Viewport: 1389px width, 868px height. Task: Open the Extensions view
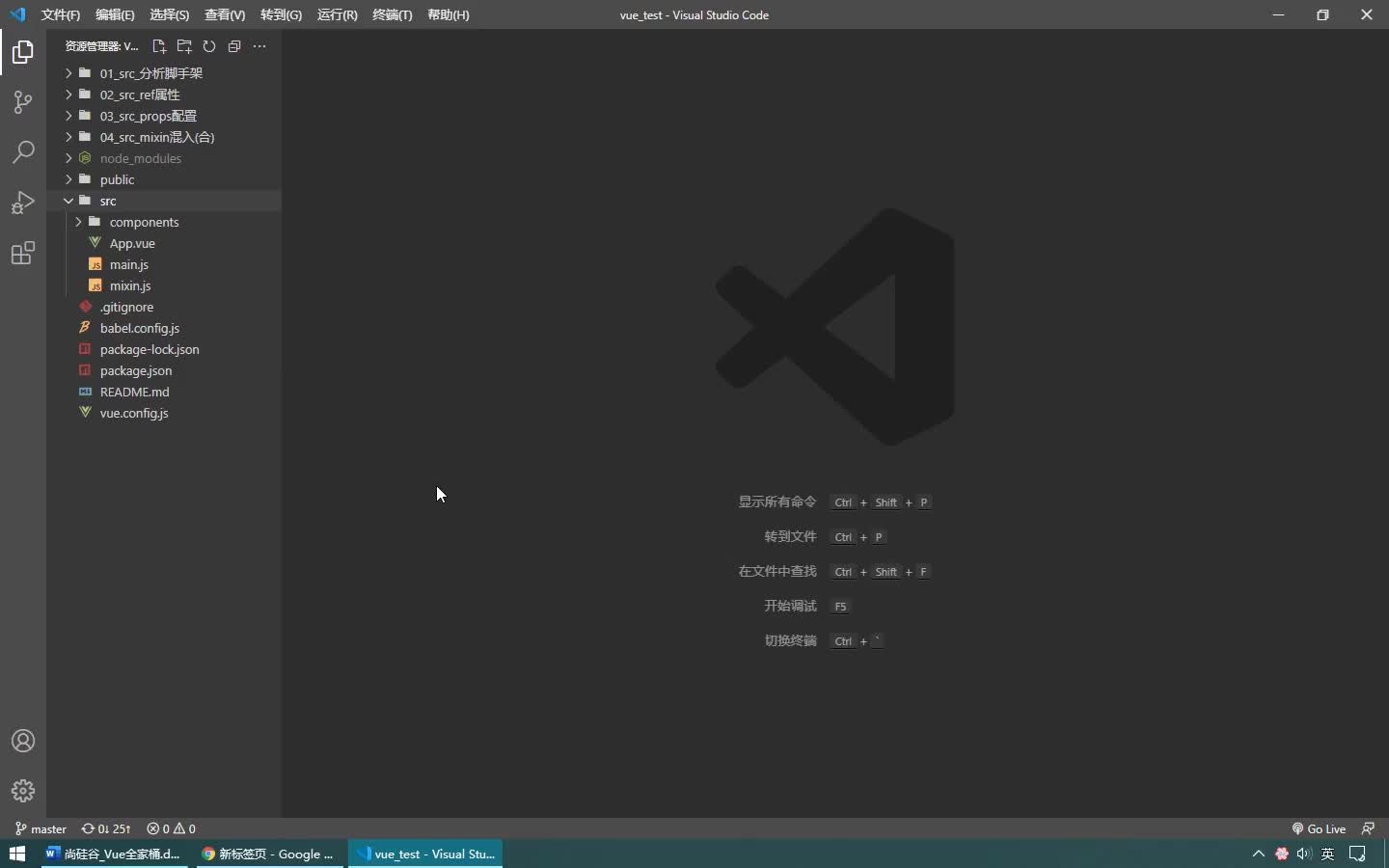23,253
